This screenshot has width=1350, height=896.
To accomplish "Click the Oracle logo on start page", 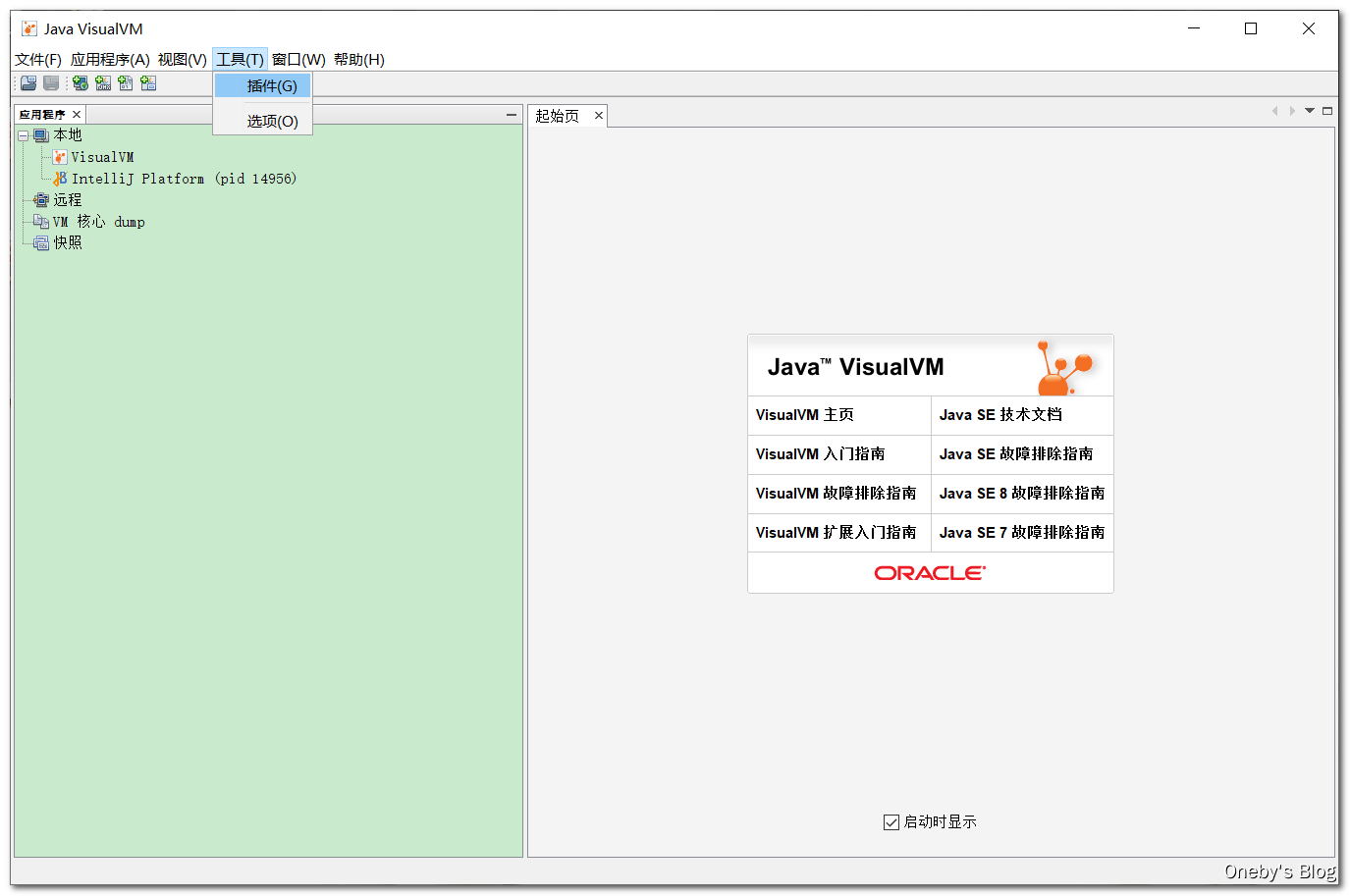I will point(930,573).
